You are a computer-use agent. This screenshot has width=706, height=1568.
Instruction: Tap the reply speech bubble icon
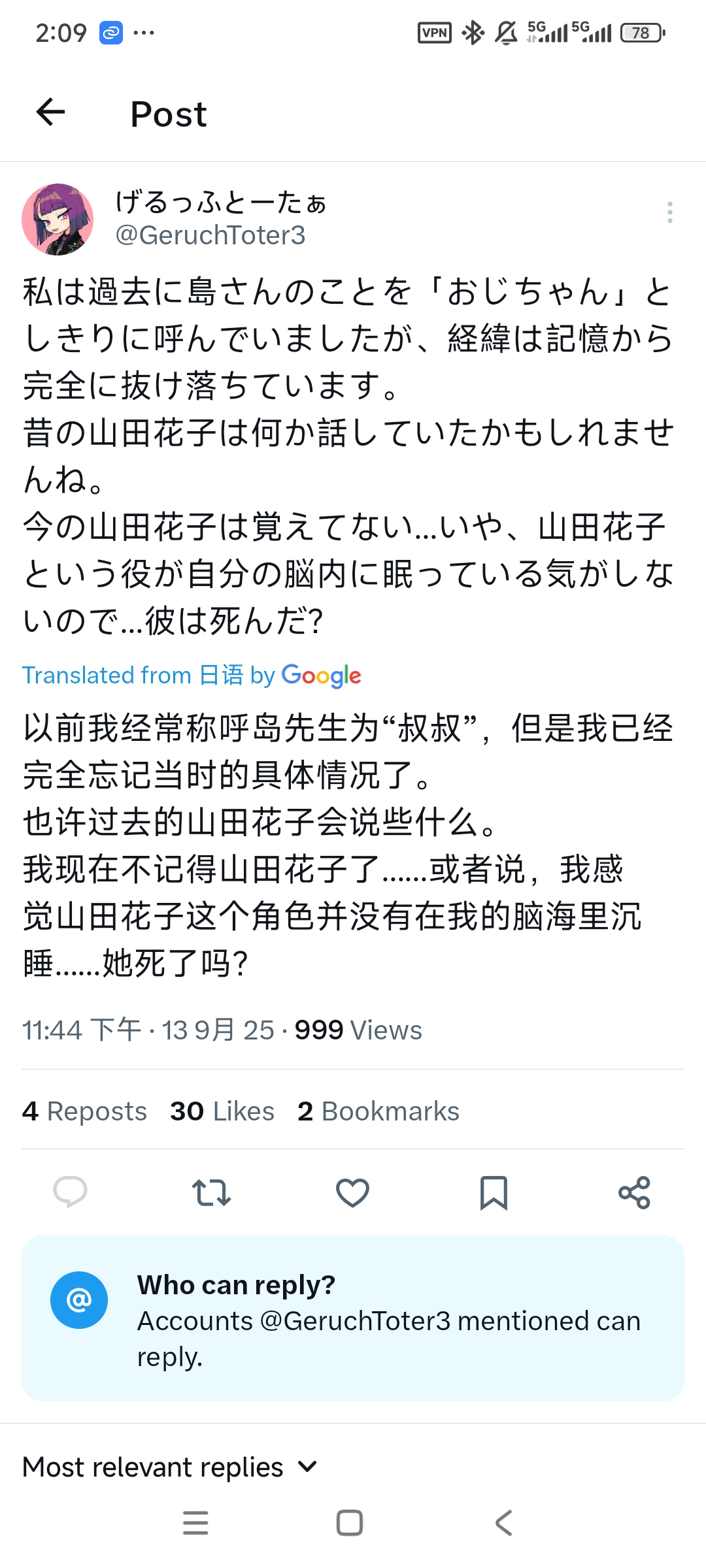point(70,1192)
